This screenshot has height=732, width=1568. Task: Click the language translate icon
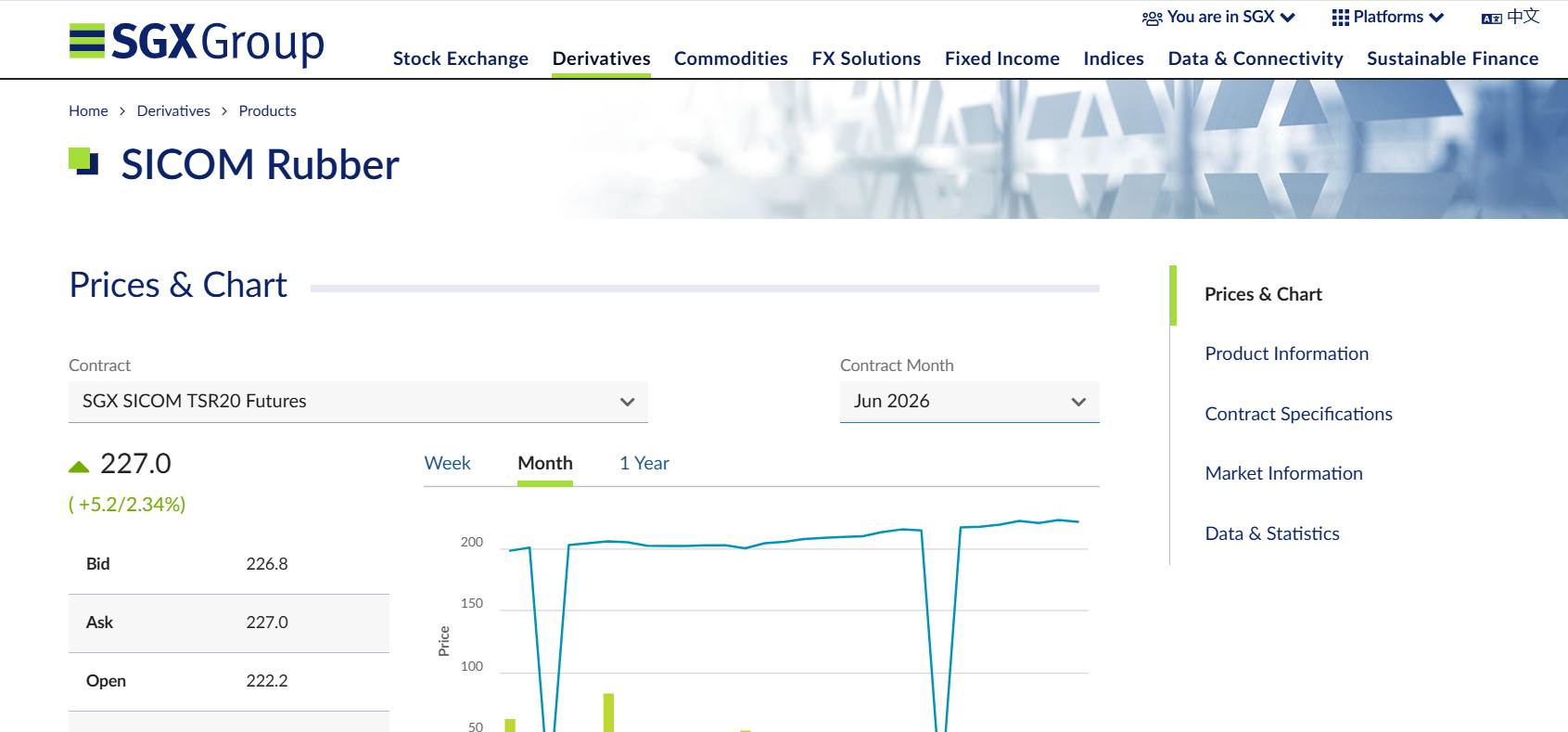[x=1492, y=19]
